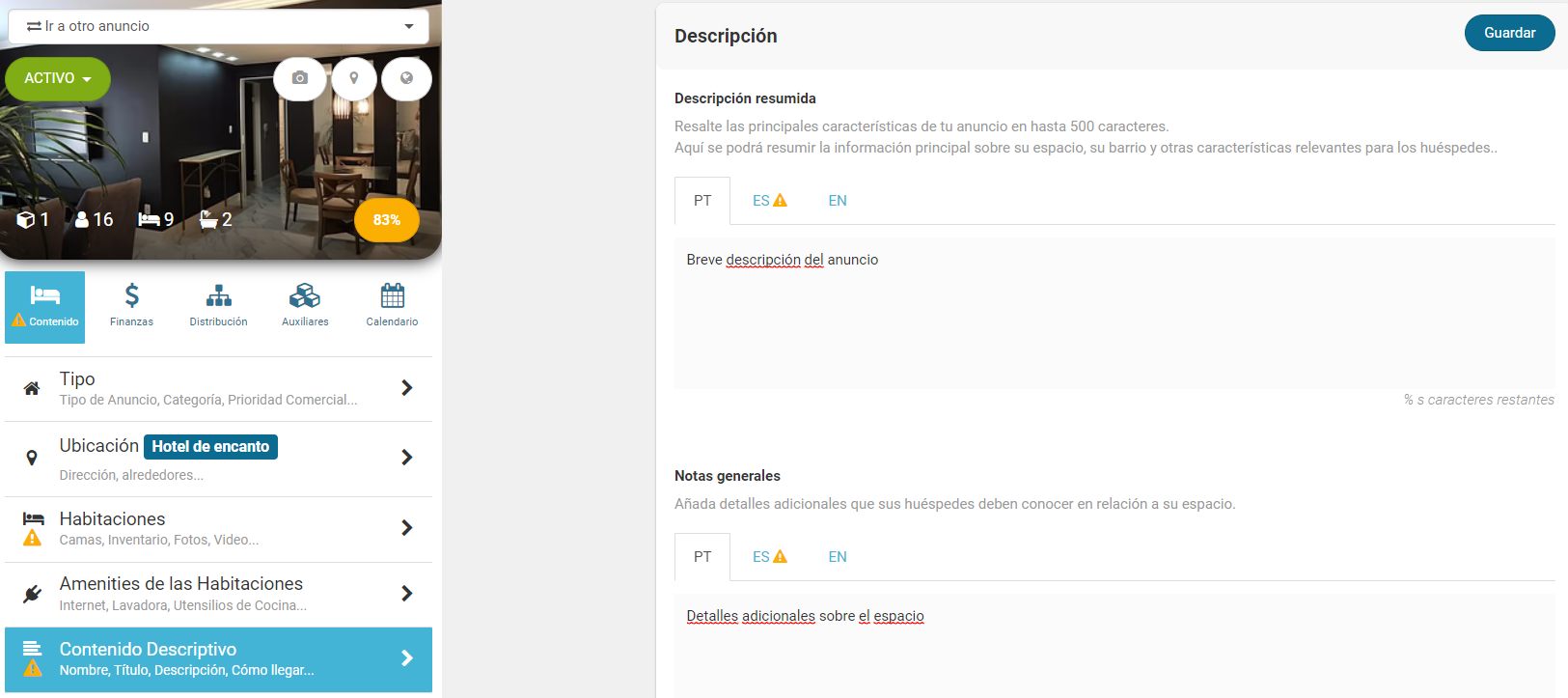The height and width of the screenshot is (698, 1568).
Task: Switch to the Calendario tab
Action: click(392, 307)
